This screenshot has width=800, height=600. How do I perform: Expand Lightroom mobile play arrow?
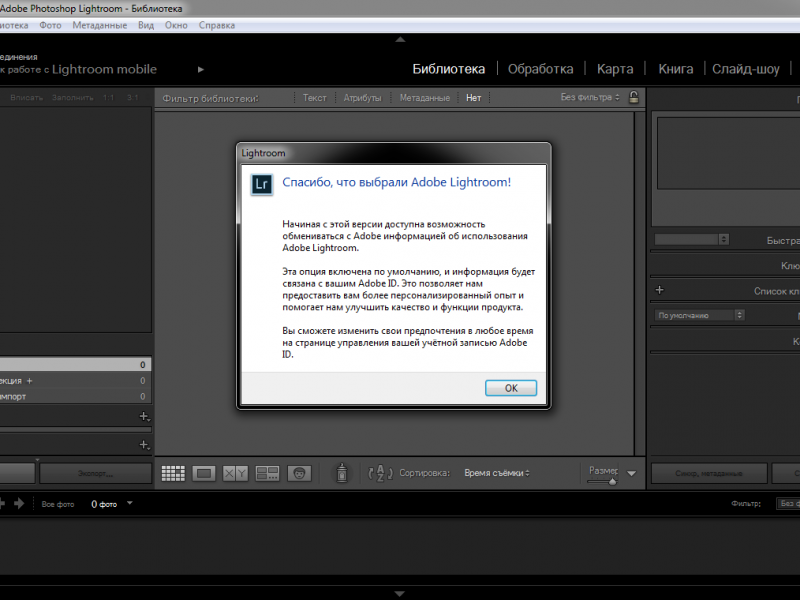tap(201, 69)
